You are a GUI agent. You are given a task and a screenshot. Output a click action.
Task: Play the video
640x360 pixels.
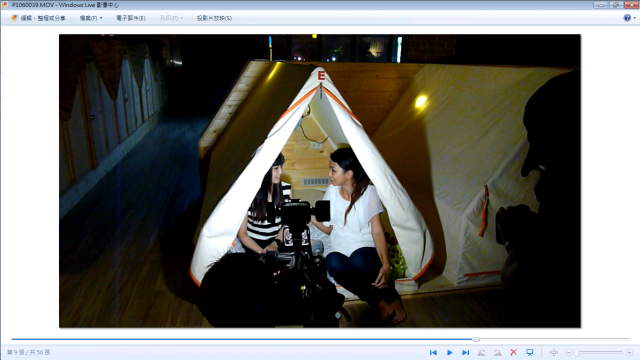pyautogui.click(x=449, y=352)
